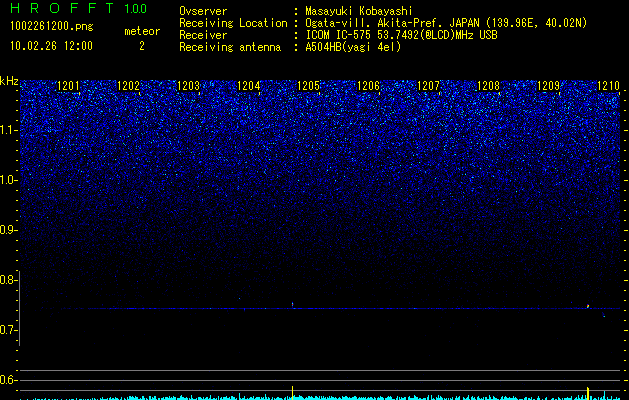Image resolution: width=629 pixels, height=400 pixels.
Task: Click the 1.0 kHz frequency label
Action: pyautogui.click(x=8, y=180)
